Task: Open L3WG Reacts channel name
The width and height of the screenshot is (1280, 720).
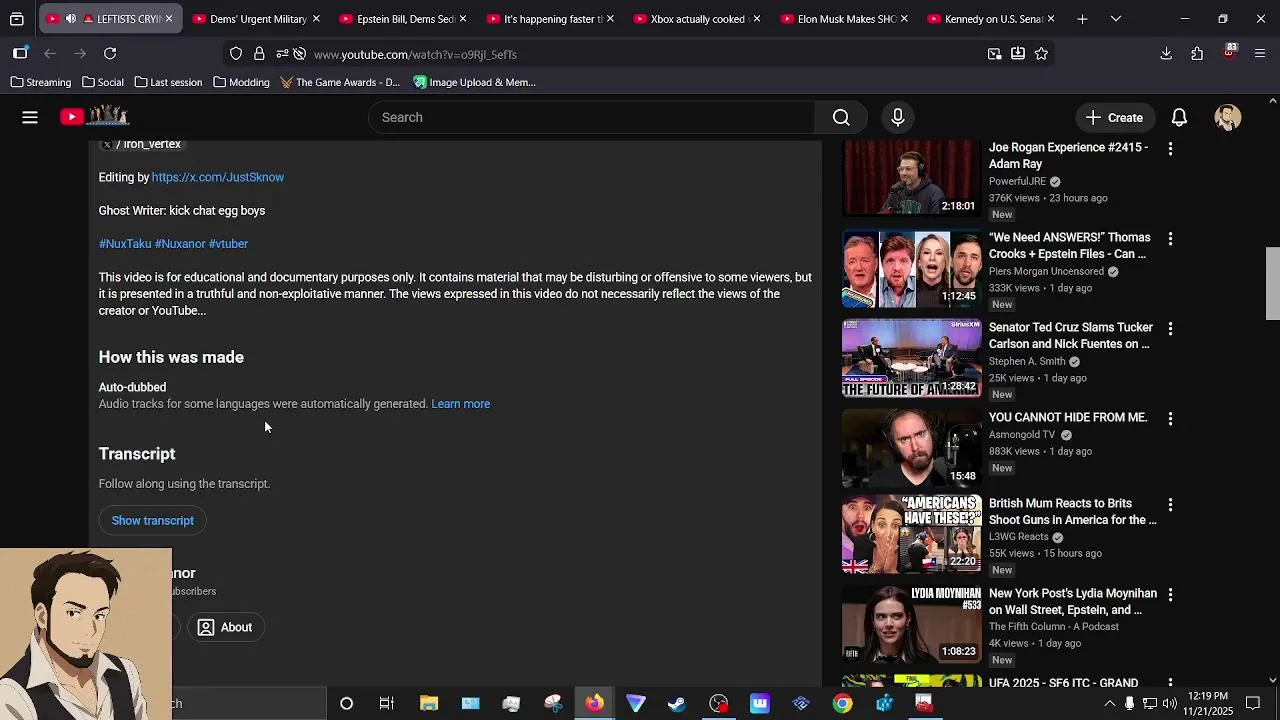Action: [x=1018, y=537]
